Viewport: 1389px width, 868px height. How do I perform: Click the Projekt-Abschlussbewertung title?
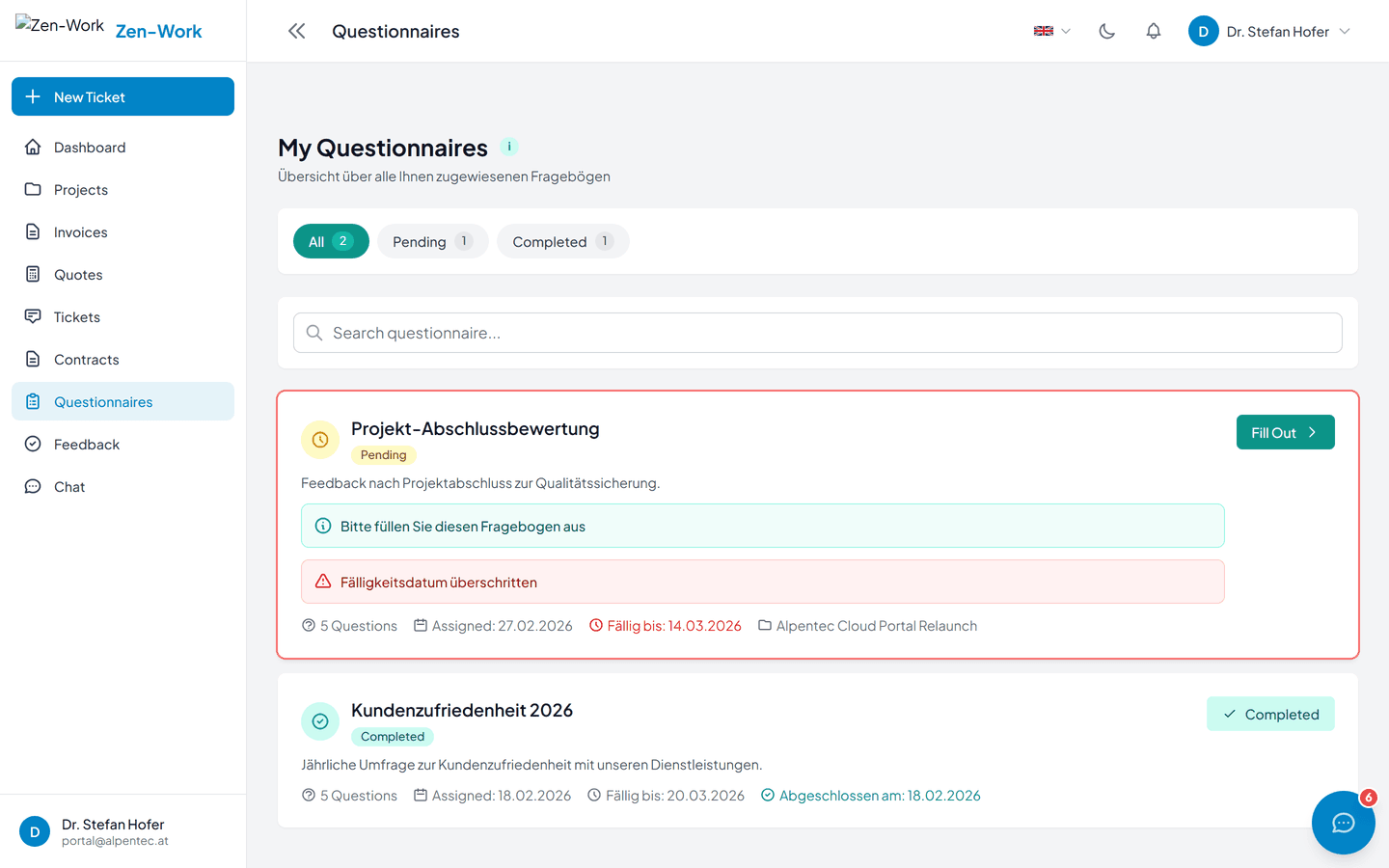(x=476, y=428)
